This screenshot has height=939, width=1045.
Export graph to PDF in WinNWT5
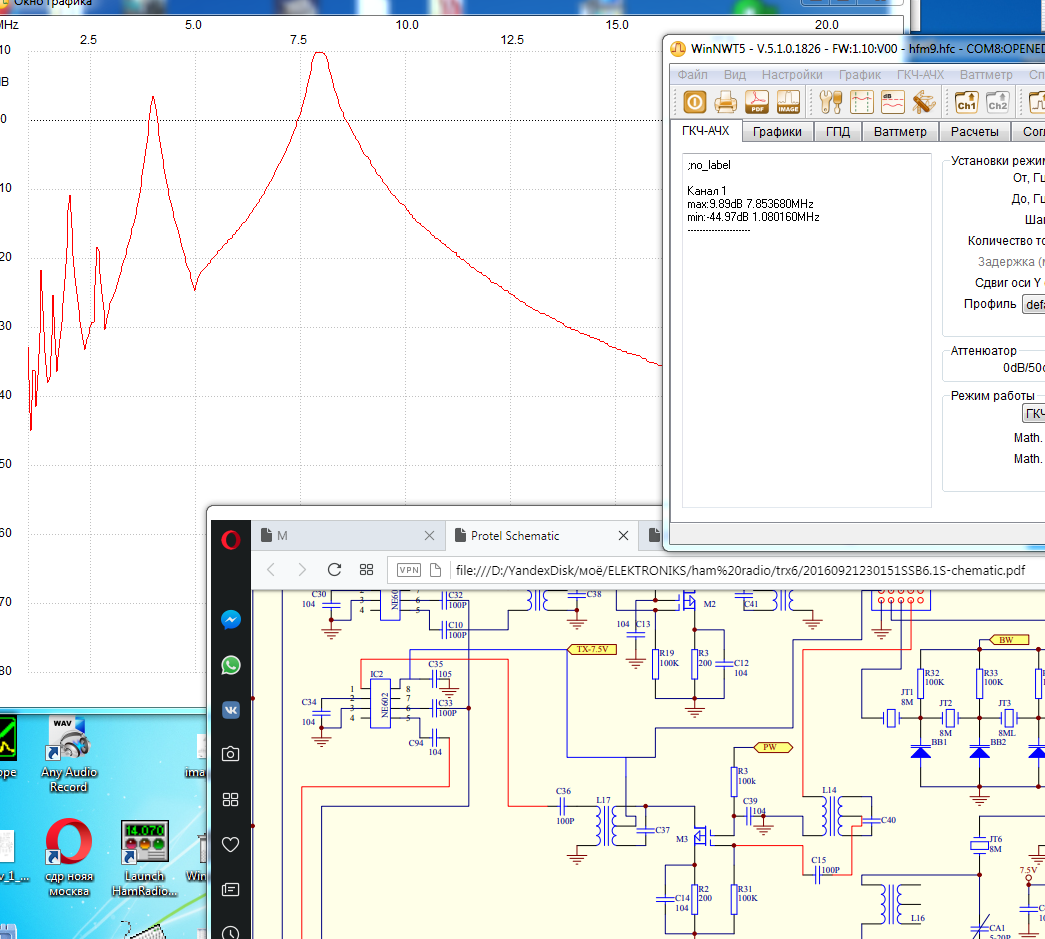pos(757,103)
